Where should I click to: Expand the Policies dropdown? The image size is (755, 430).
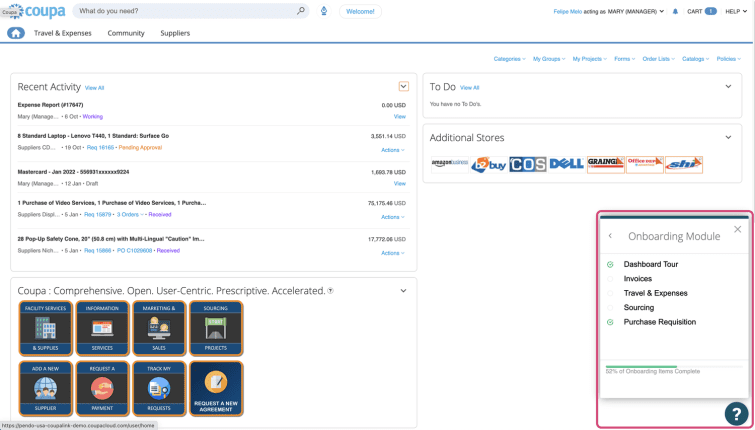[729, 59]
